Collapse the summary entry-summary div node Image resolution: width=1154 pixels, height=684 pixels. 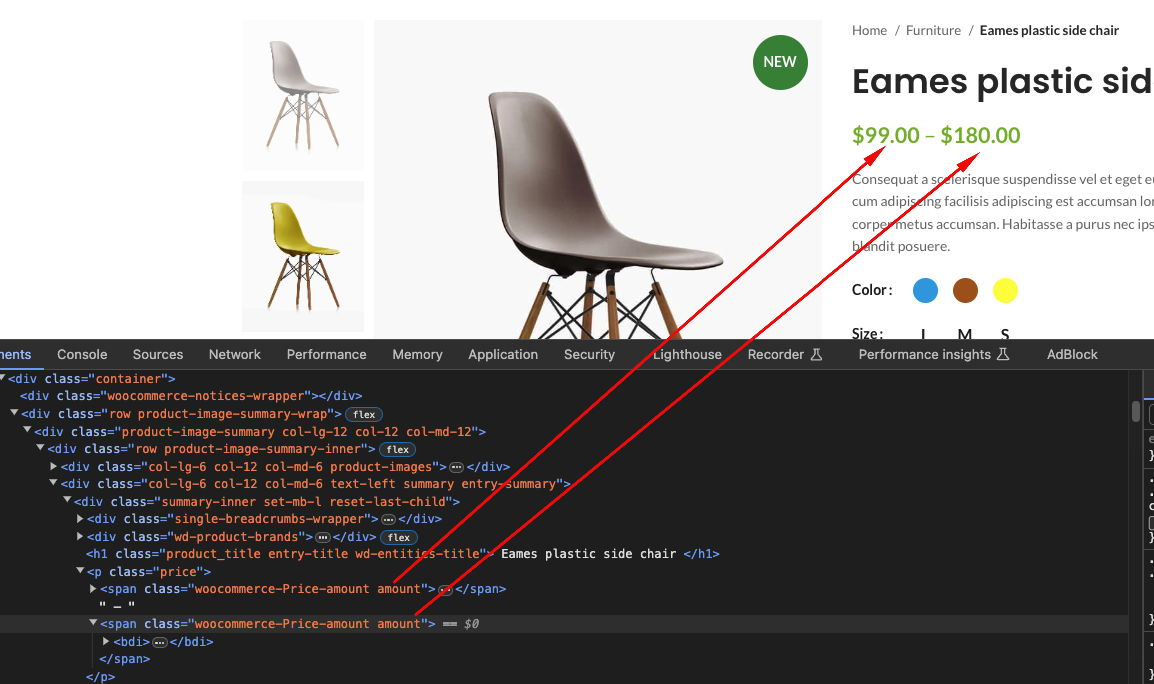coord(54,483)
